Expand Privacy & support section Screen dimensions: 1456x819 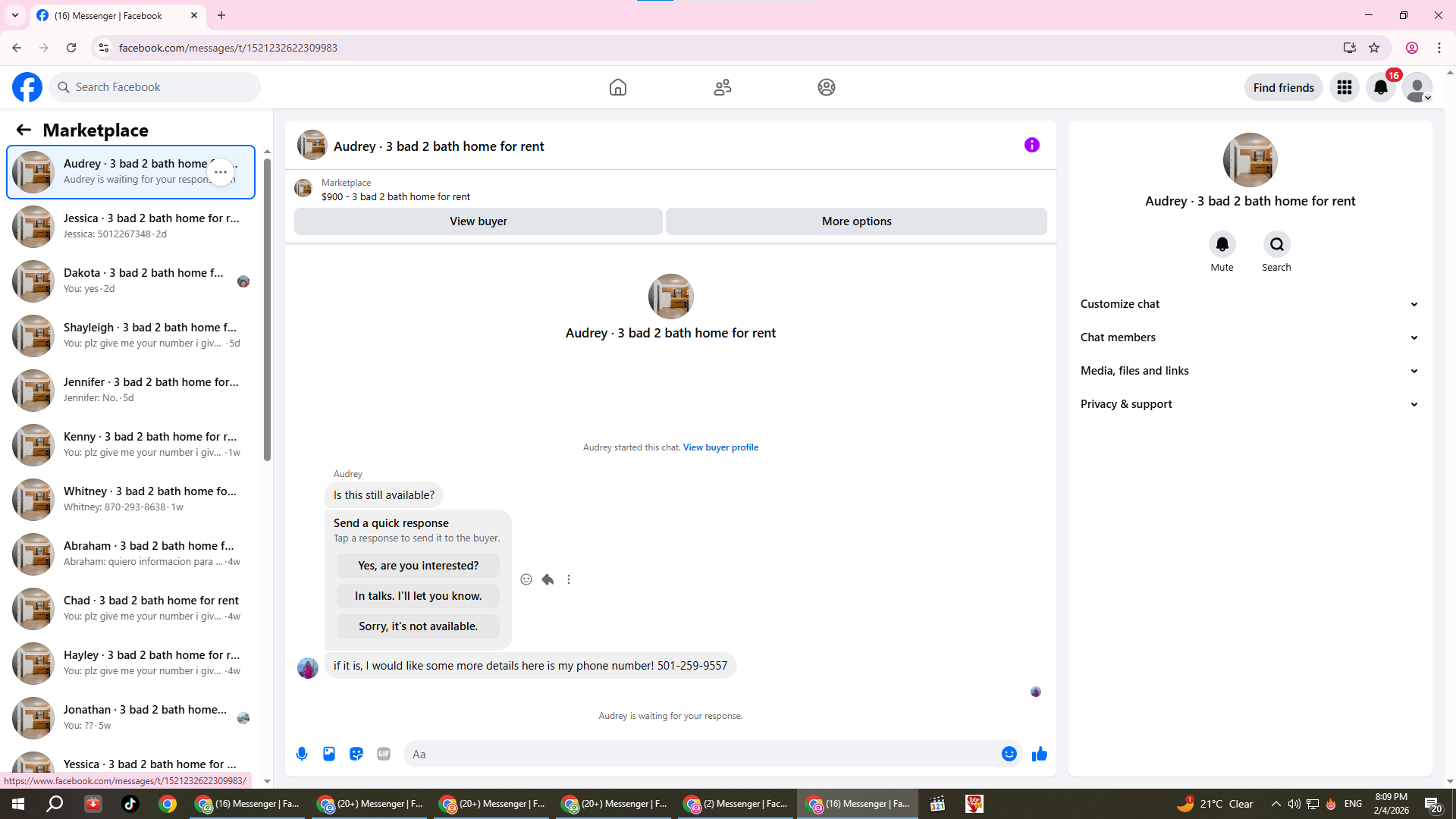tap(1249, 404)
